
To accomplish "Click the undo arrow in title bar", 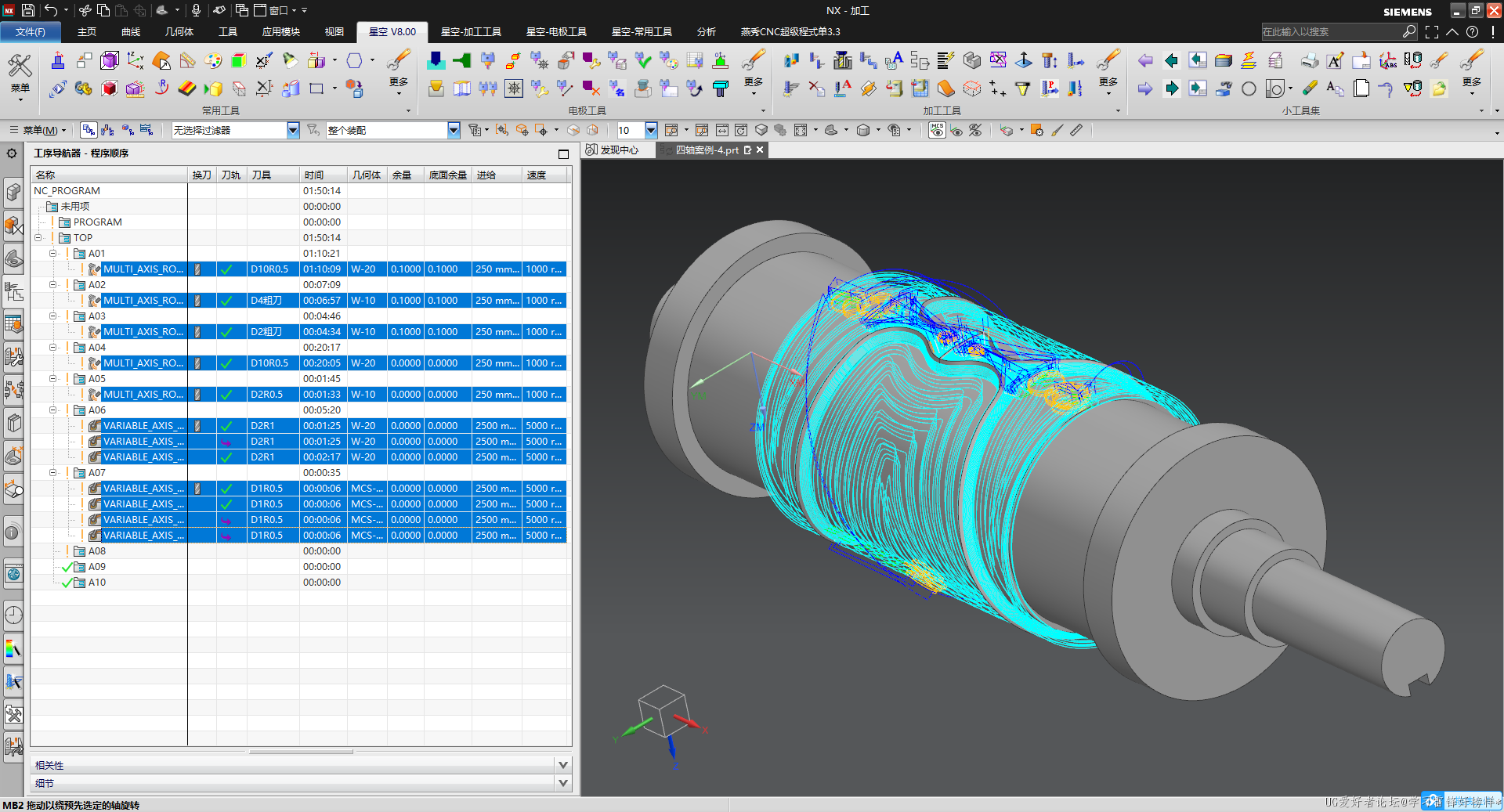I will click(51, 10).
